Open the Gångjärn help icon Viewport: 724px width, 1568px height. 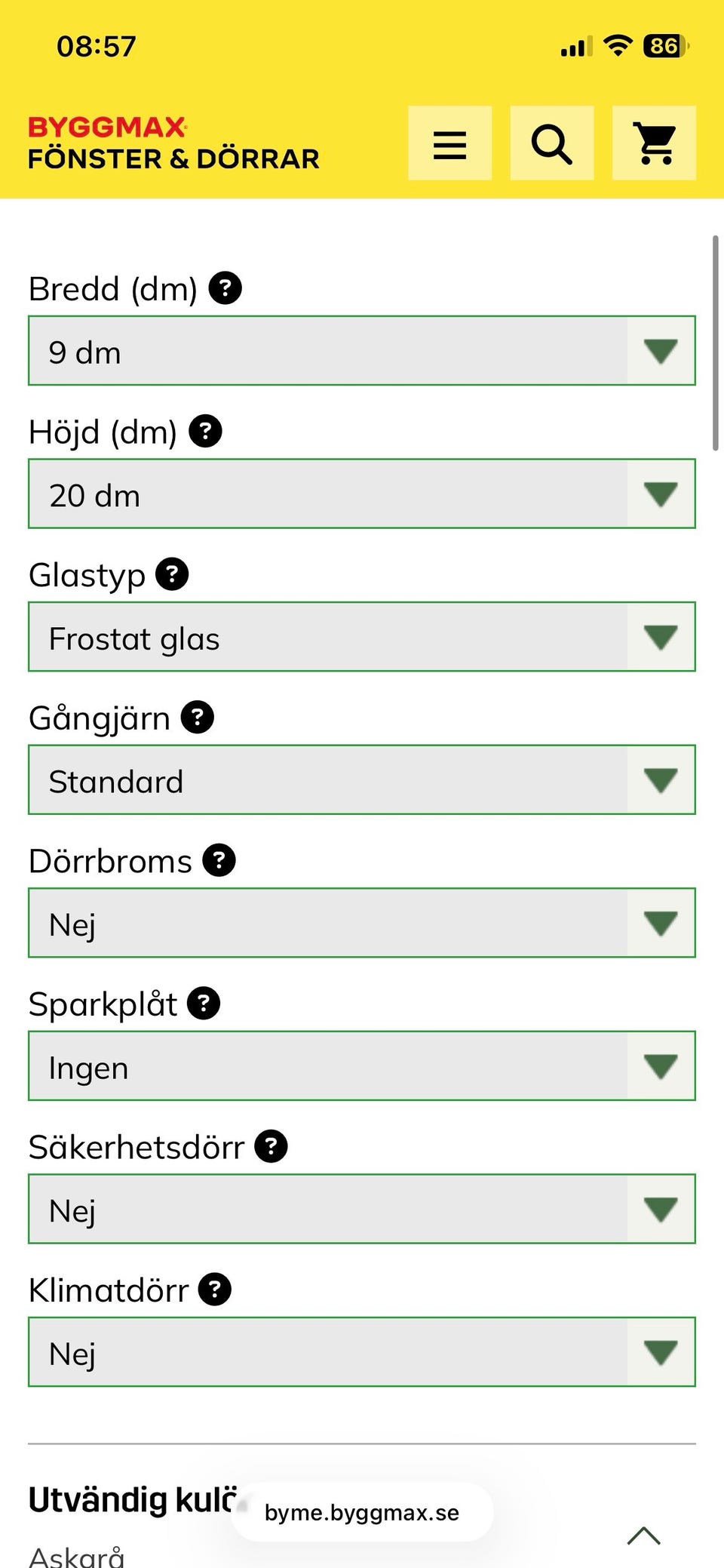click(198, 718)
